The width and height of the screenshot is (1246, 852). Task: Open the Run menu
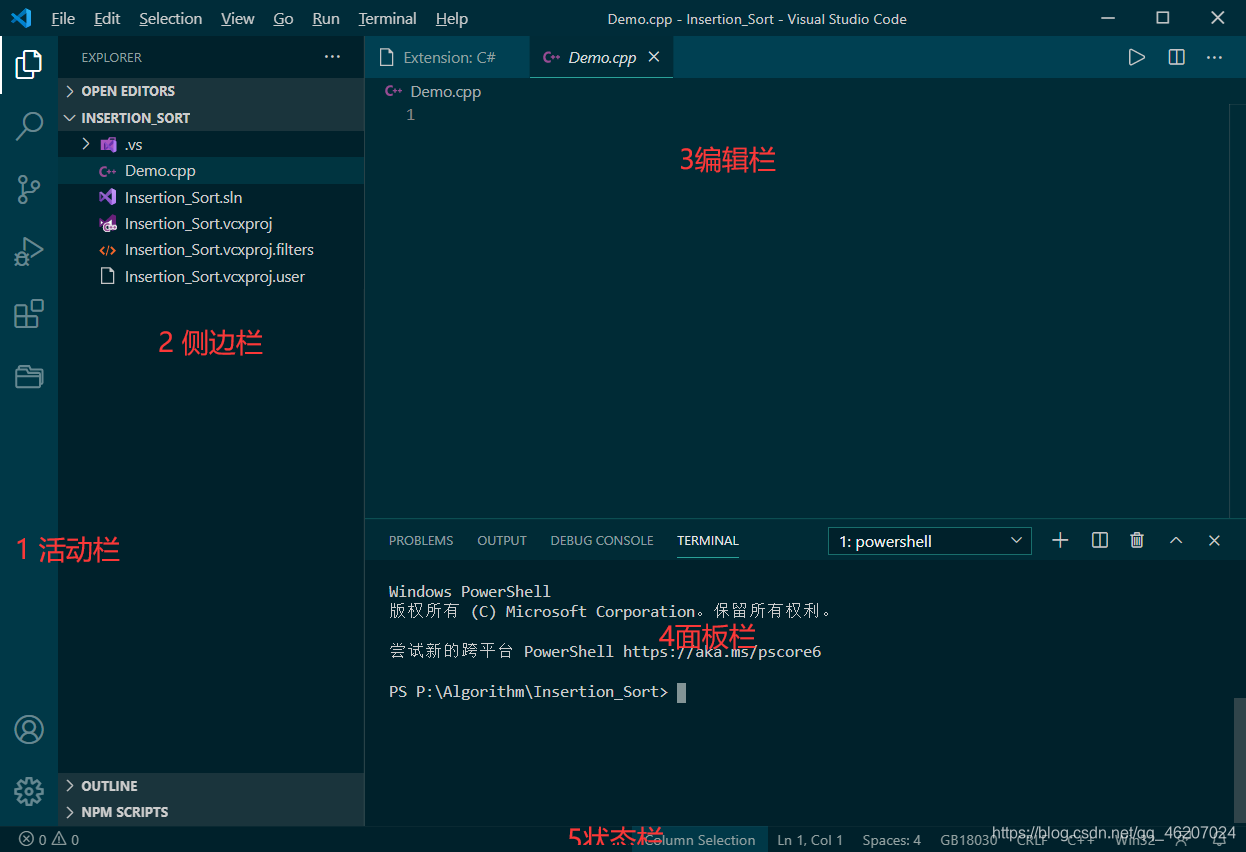coord(326,18)
